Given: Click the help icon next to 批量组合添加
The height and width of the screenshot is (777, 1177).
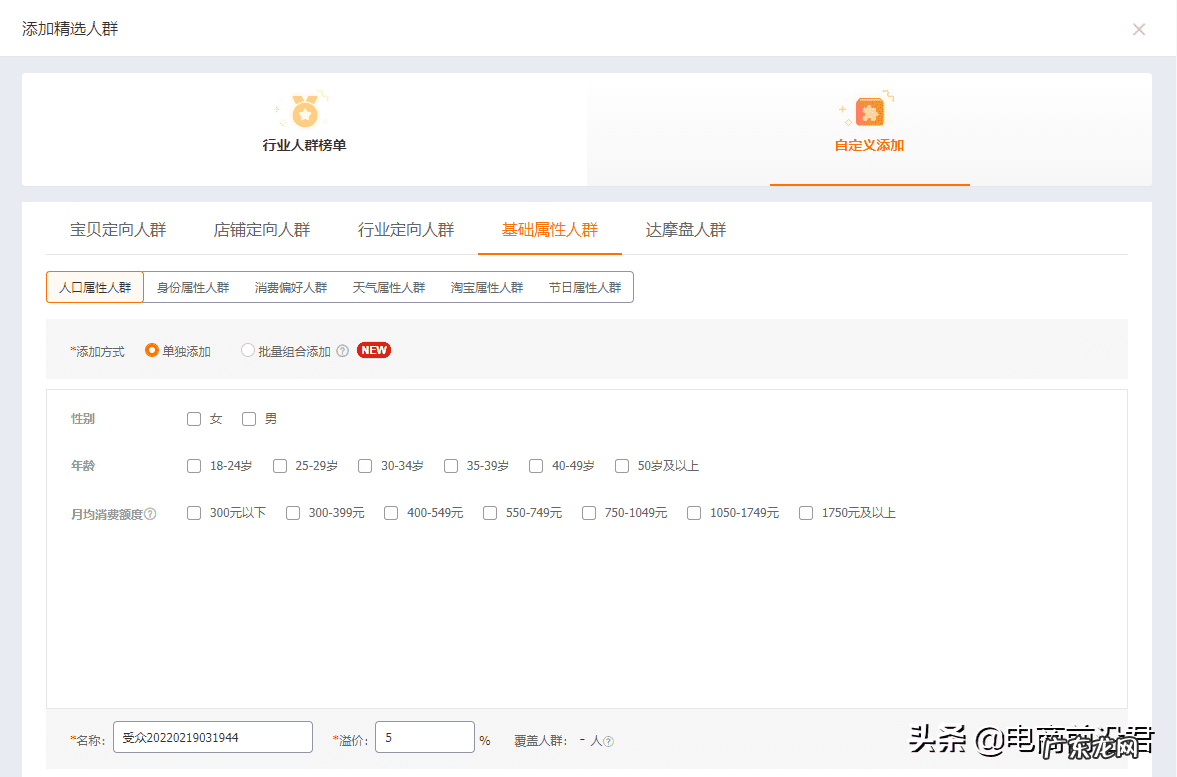Looking at the screenshot, I should click(x=343, y=350).
